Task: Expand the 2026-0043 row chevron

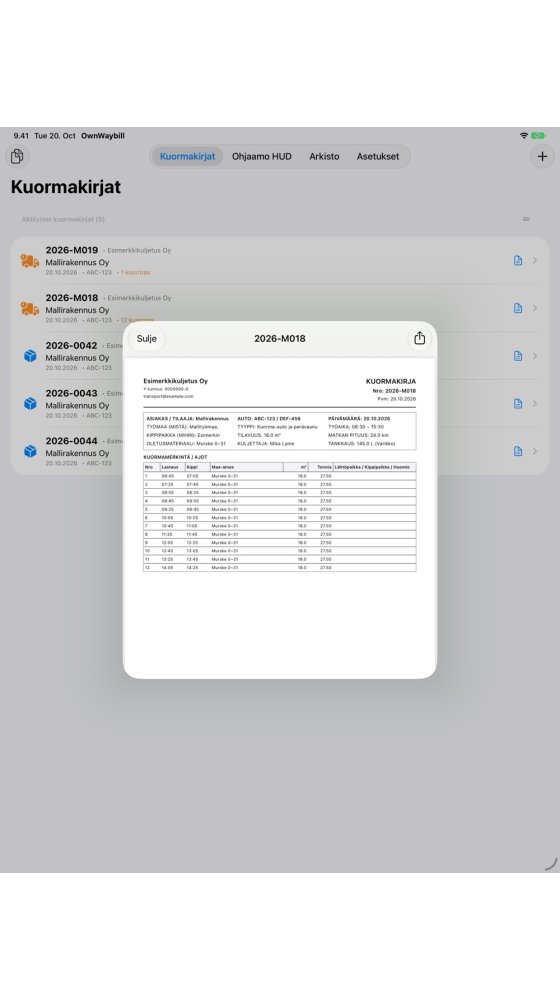Action: coord(535,404)
